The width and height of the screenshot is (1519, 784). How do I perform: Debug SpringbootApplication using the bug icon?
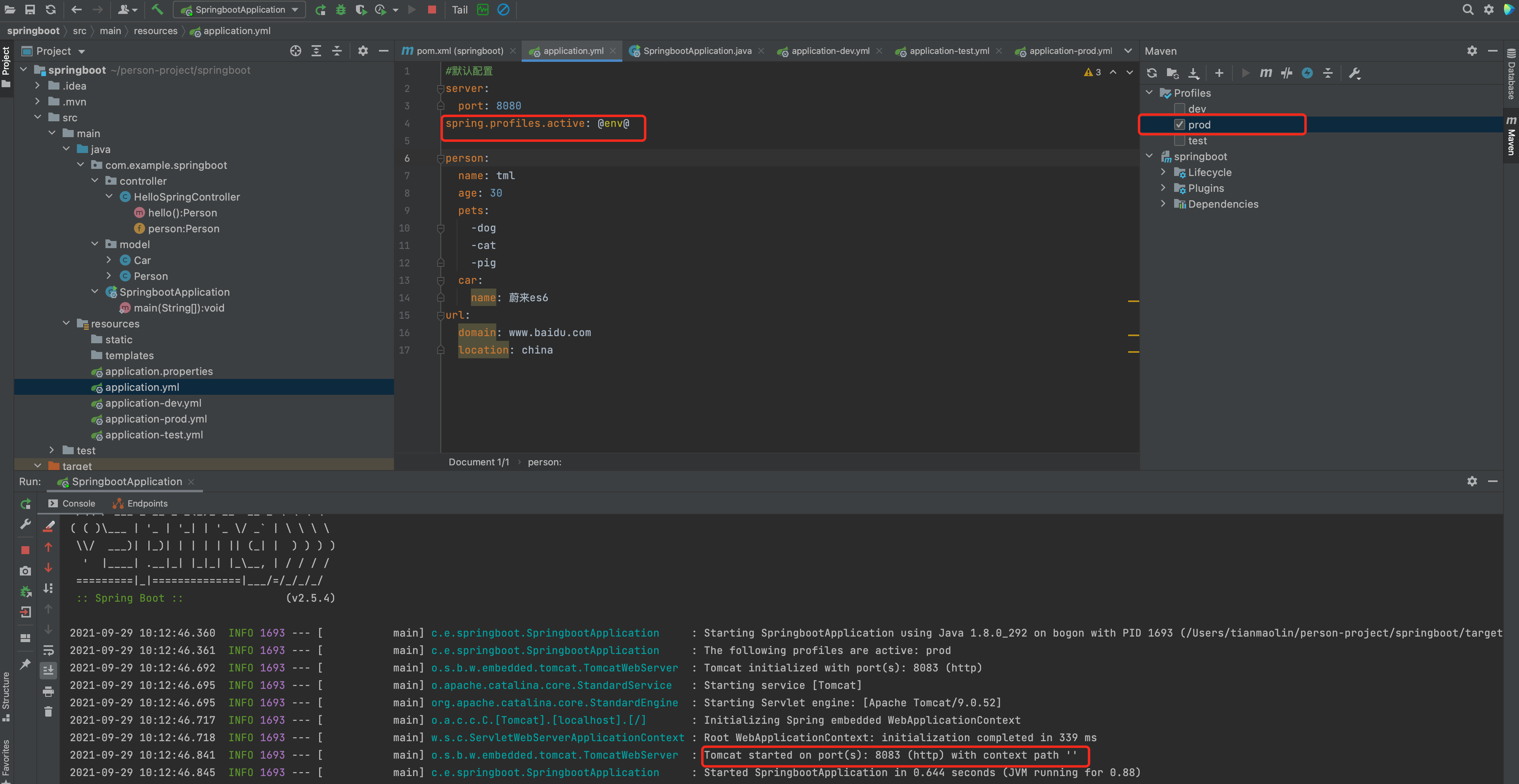pyautogui.click(x=341, y=10)
